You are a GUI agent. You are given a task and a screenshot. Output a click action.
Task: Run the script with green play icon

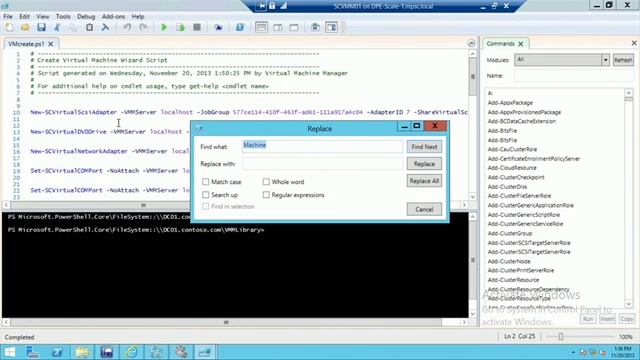pyautogui.click(x=164, y=27)
